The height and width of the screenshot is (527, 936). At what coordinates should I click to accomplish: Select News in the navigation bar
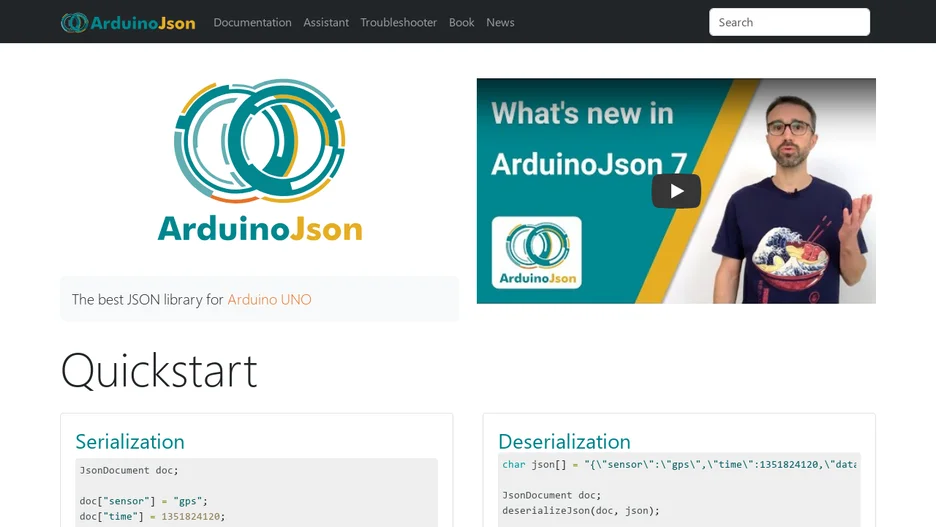500,23
